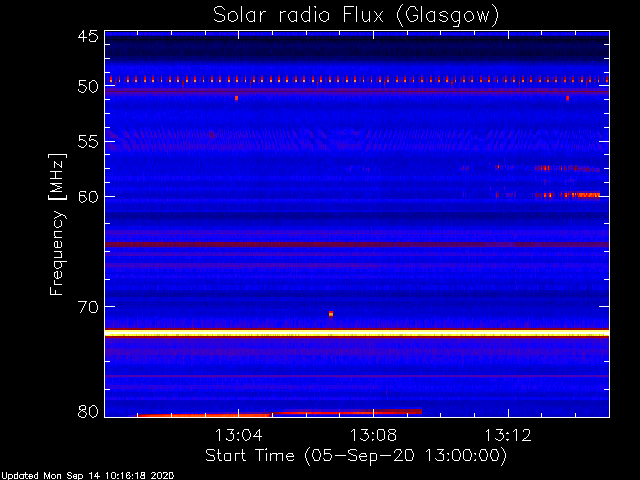Click the plot title "Solar radio Flux (Glasgow)"
640x480 pixels.
pos(356,16)
